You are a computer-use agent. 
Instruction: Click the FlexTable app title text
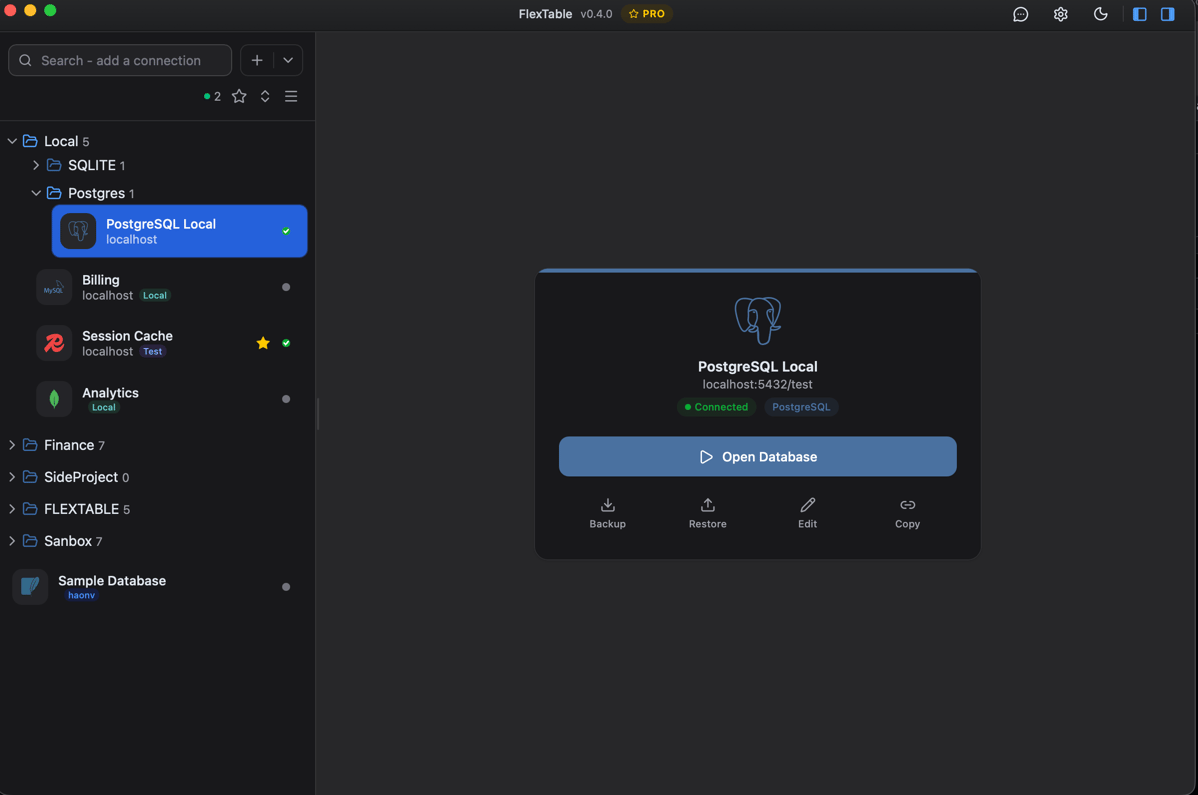coord(546,14)
